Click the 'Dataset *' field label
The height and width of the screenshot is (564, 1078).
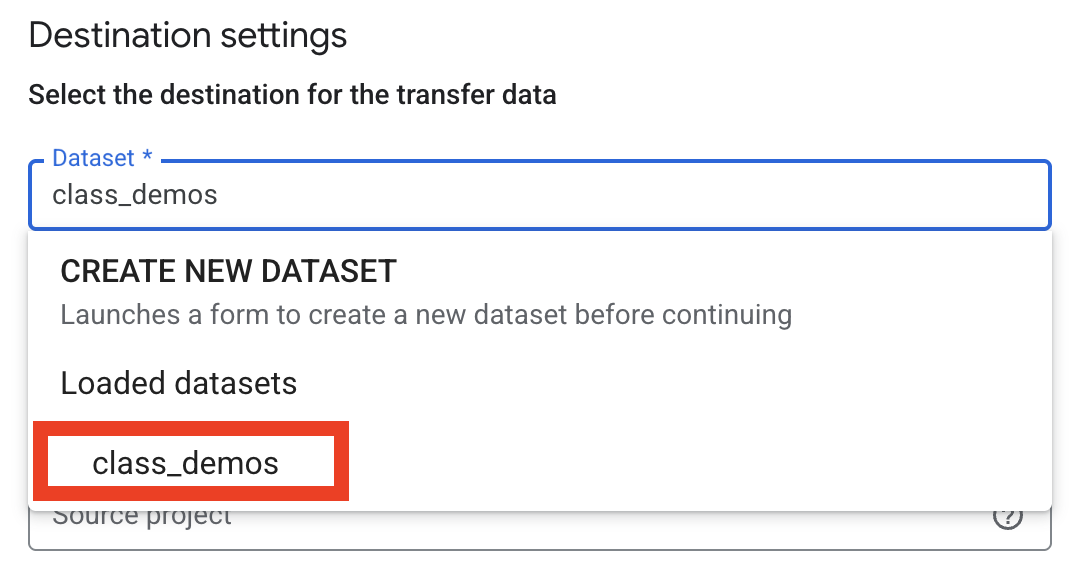coord(93,158)
